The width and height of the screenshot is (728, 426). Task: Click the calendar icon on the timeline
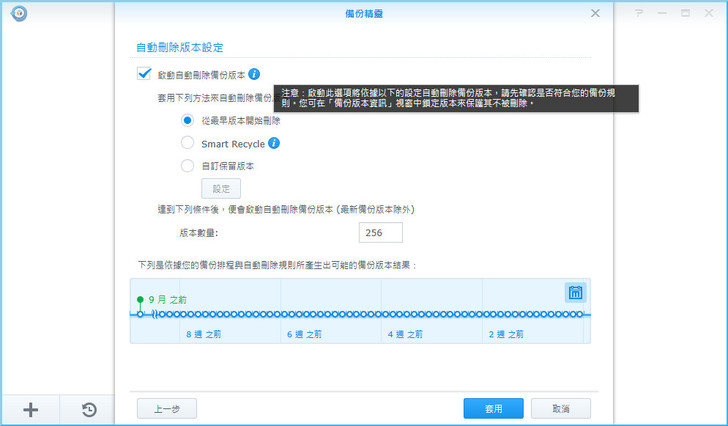point(575,293)
